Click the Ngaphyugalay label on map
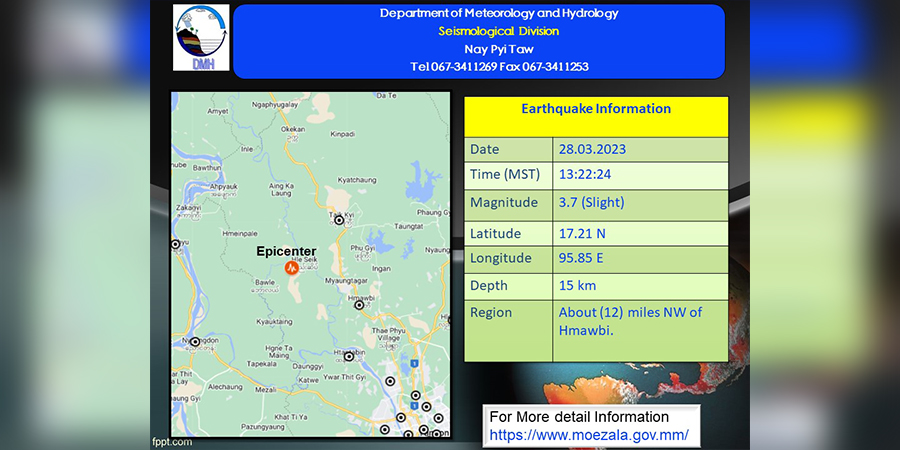This screenshot has width=900, height=450. click(276, 104)
